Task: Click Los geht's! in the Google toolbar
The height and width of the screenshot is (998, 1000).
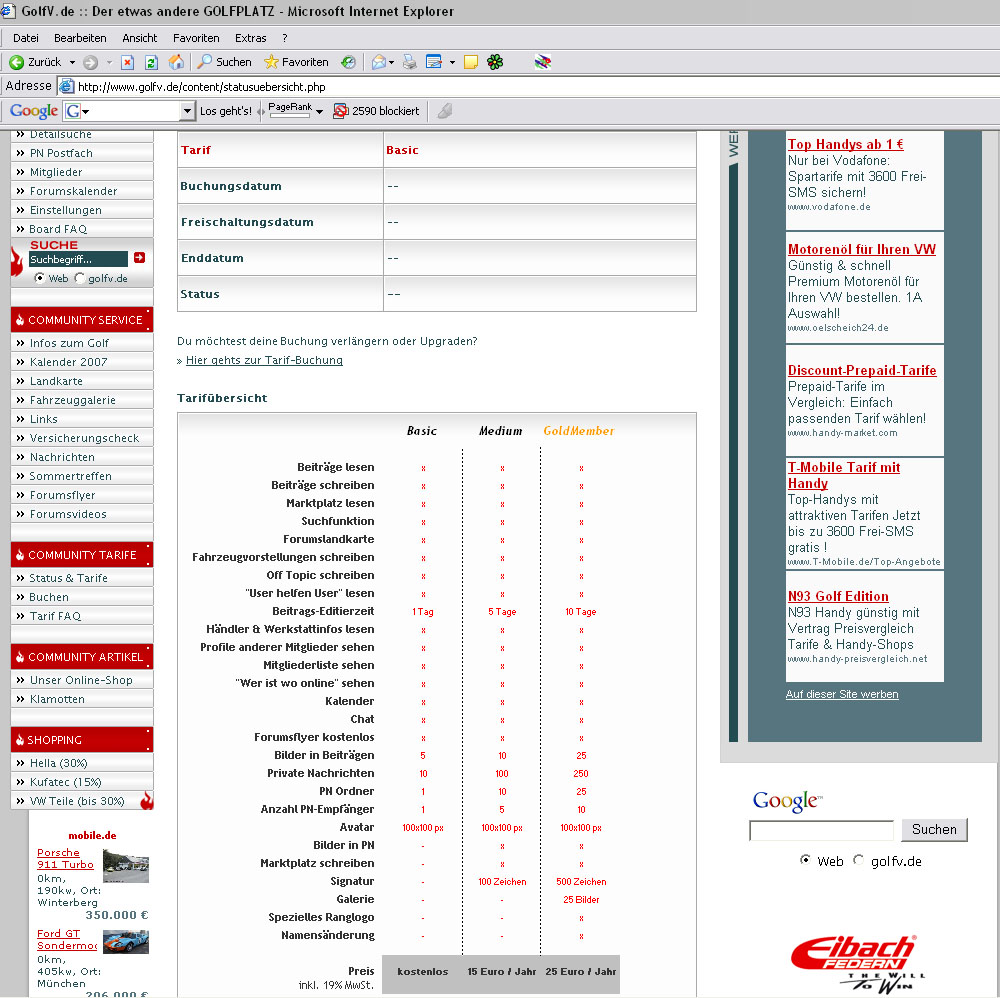Action: click(226, 111)
